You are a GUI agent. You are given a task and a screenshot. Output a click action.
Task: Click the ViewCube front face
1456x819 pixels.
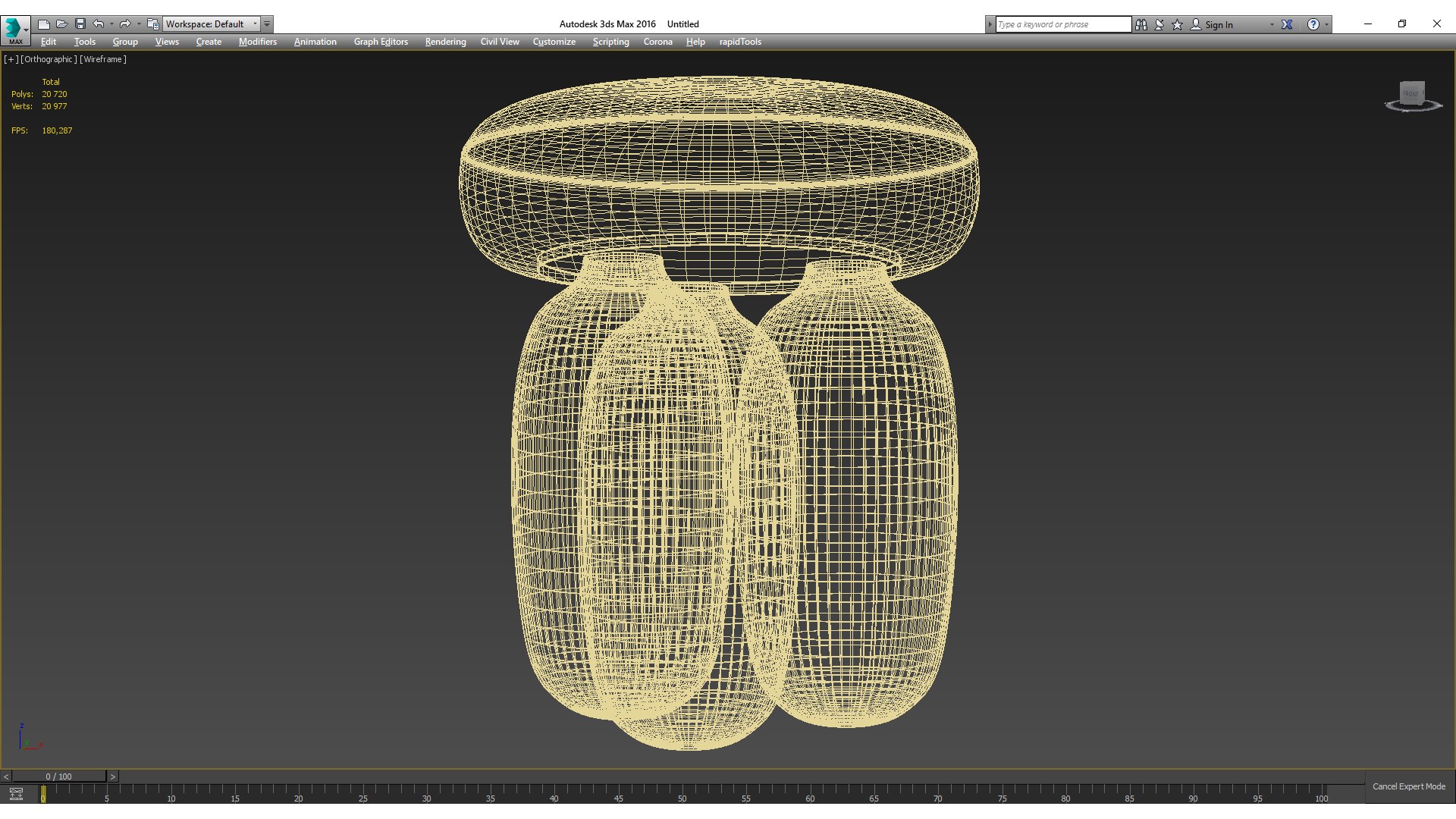pyautogui.click(x=1411, y=93)
